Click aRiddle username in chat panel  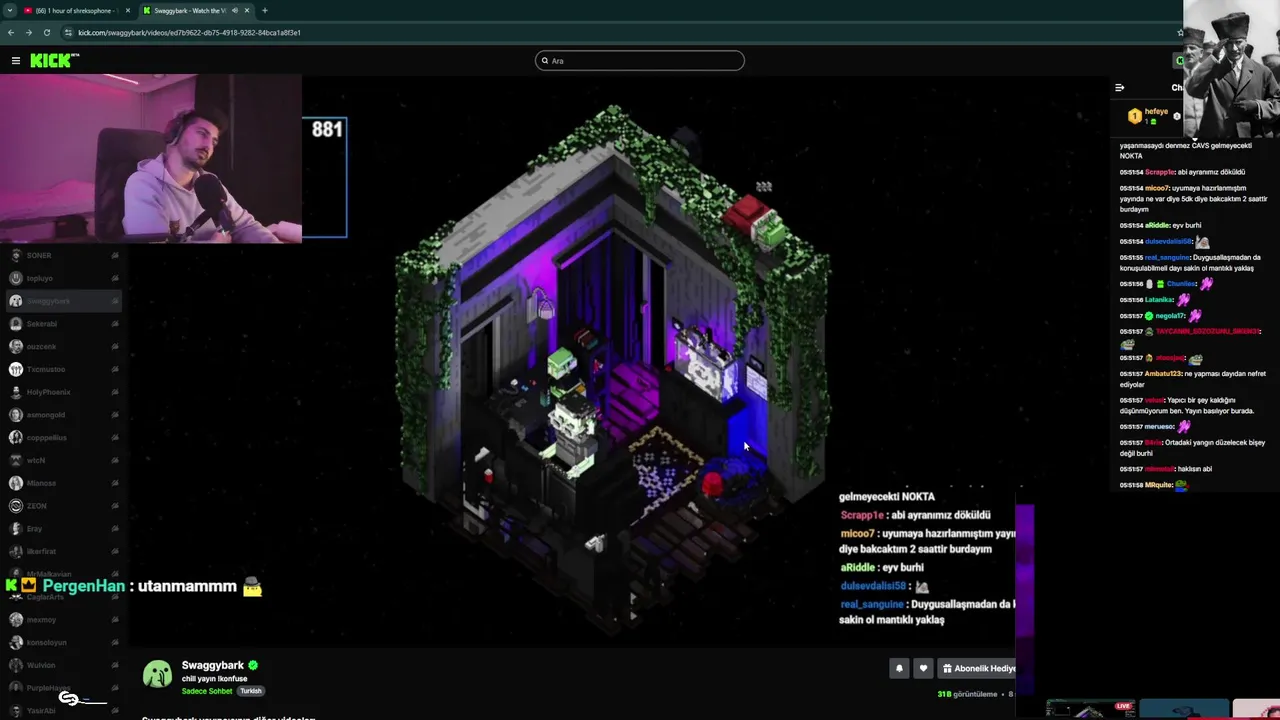coord(1157,225)
